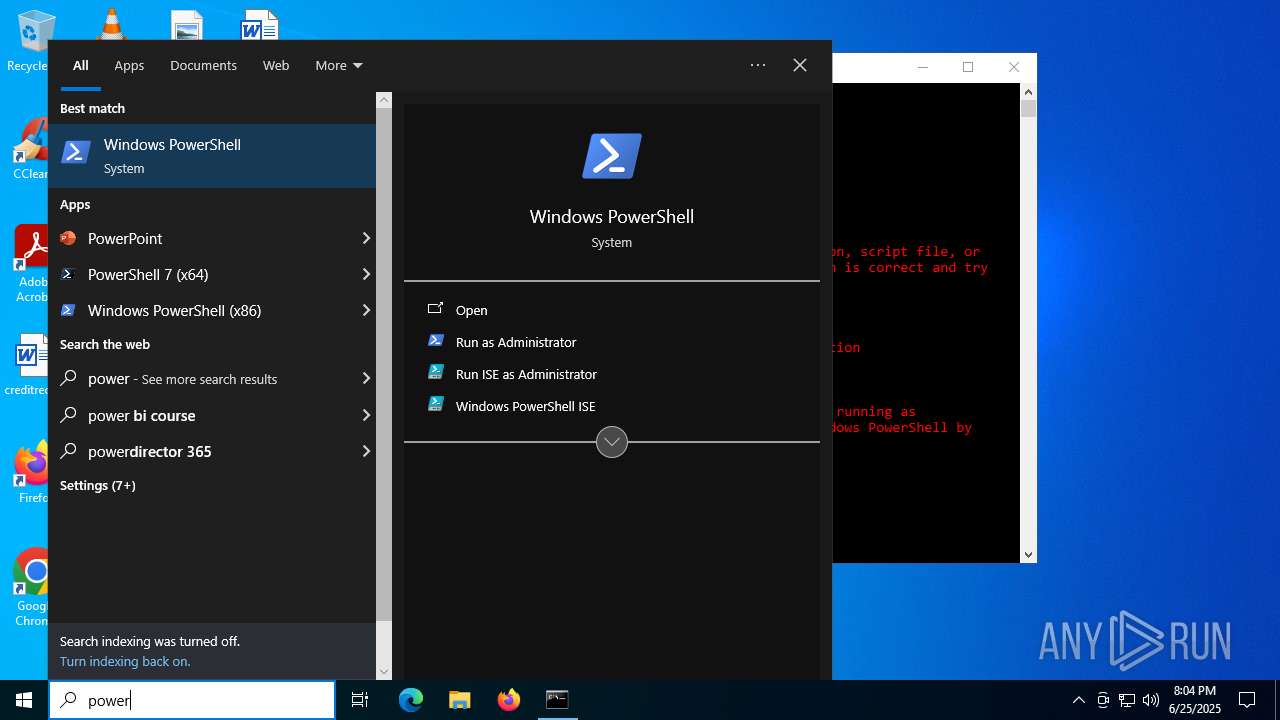
Task: Launch Firefox from taskbar
Action: [x=509, y=700]
